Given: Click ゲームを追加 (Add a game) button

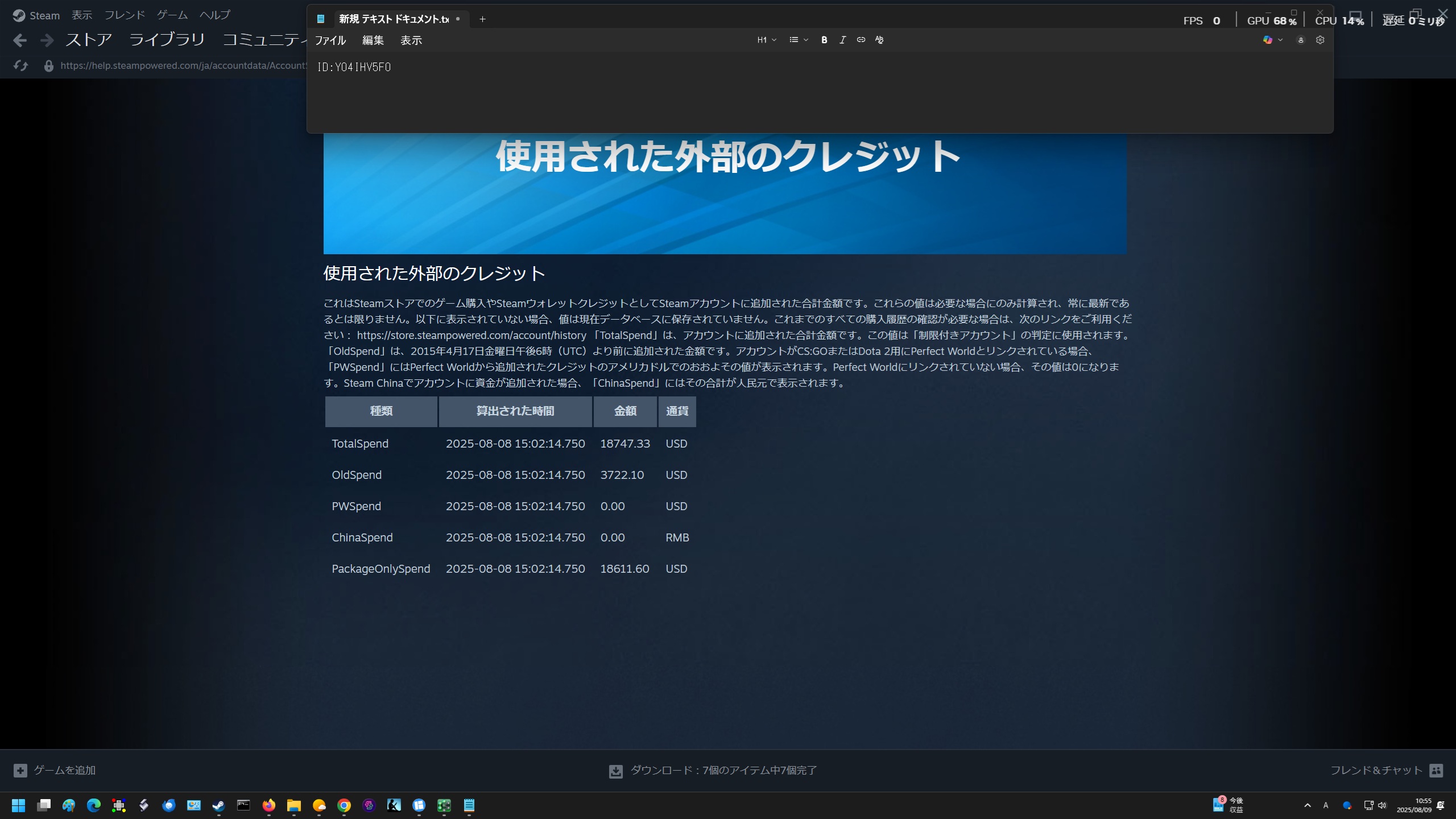Looking at the screenshot, I should coord(55,771).
